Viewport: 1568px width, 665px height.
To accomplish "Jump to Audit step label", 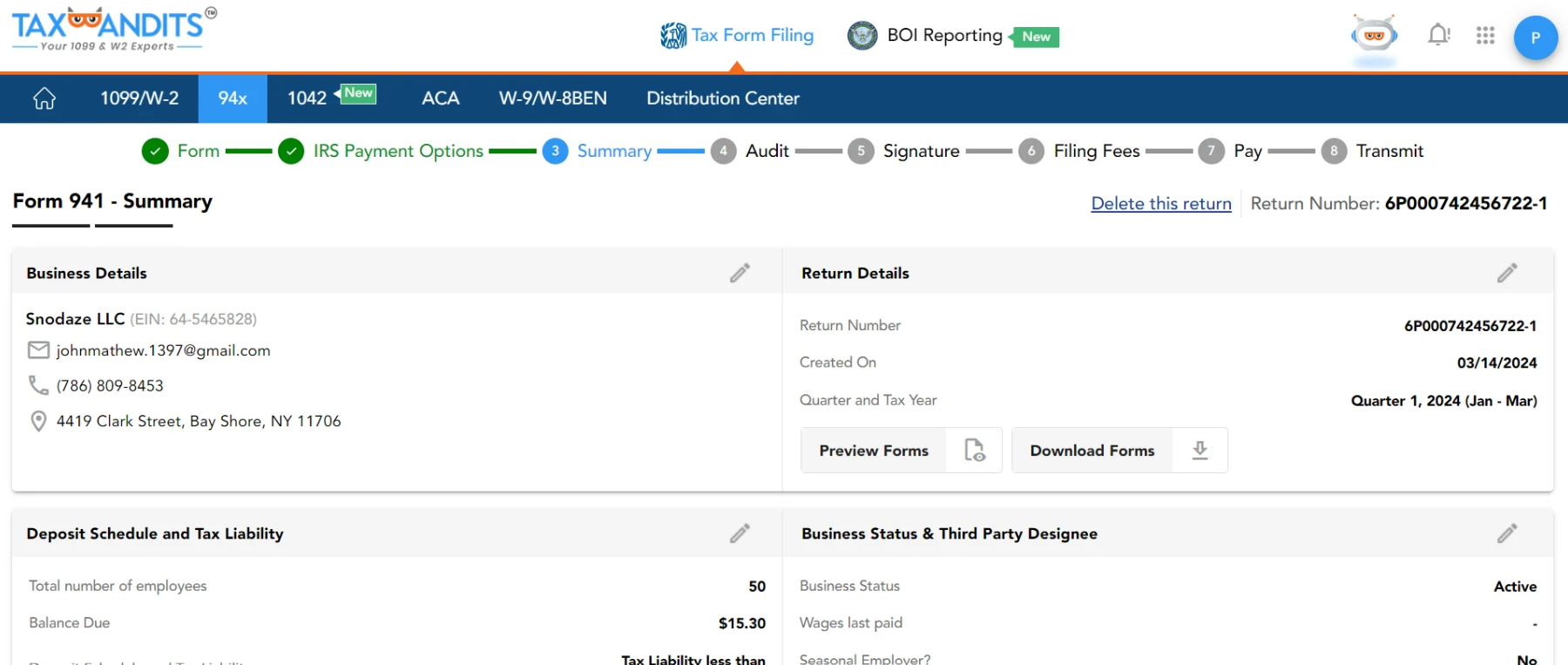I will click(767, 151).
